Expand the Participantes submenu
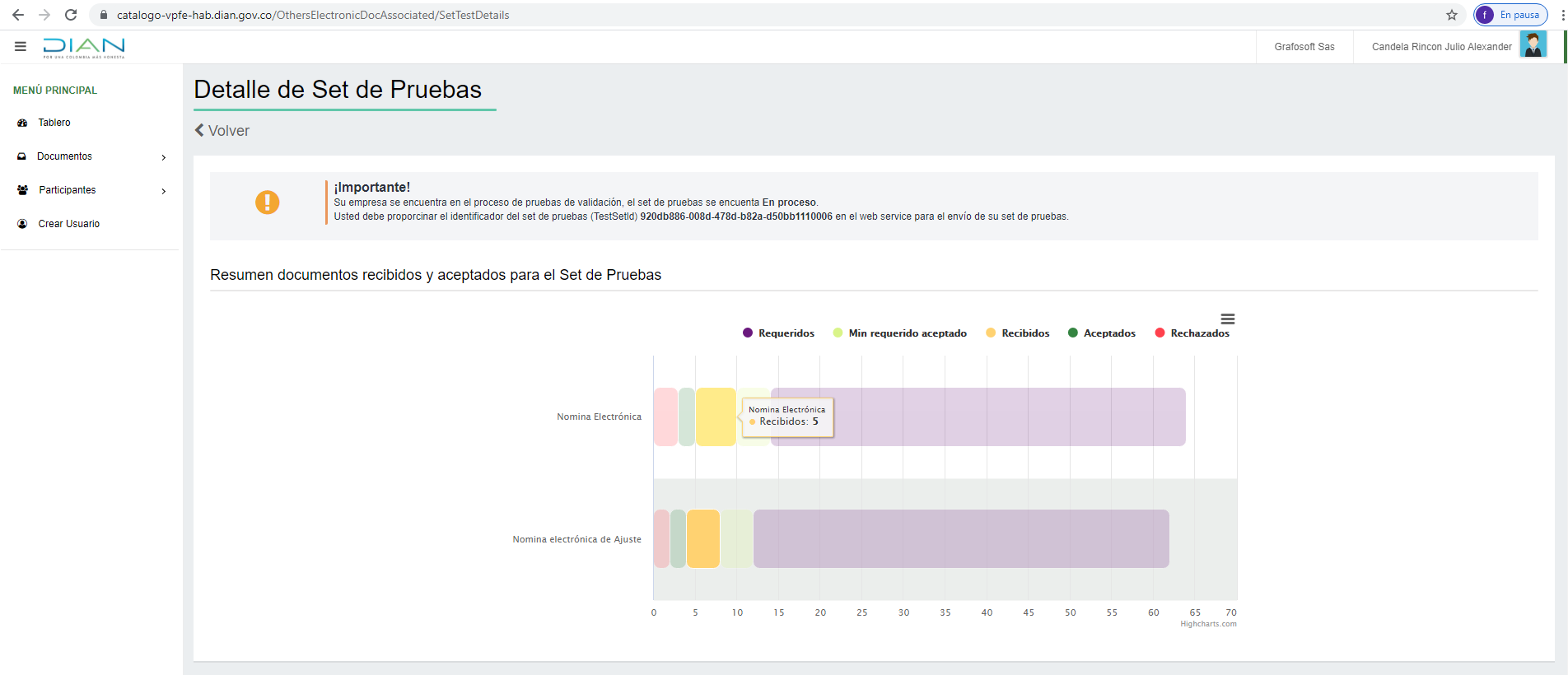Screen dimensions: 1568x675 coord(91,190)
